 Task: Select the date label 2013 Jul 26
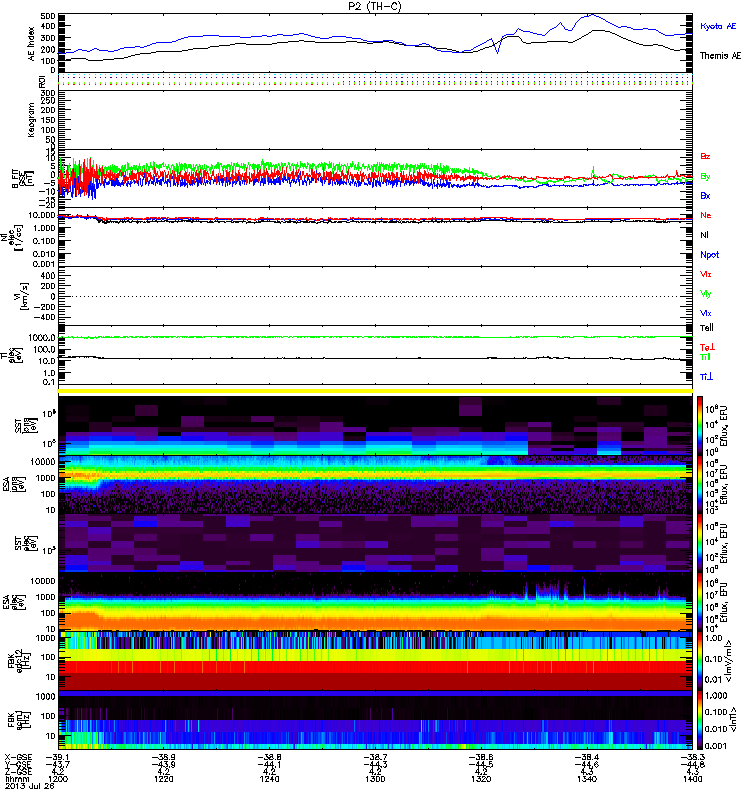click(29, 786)
